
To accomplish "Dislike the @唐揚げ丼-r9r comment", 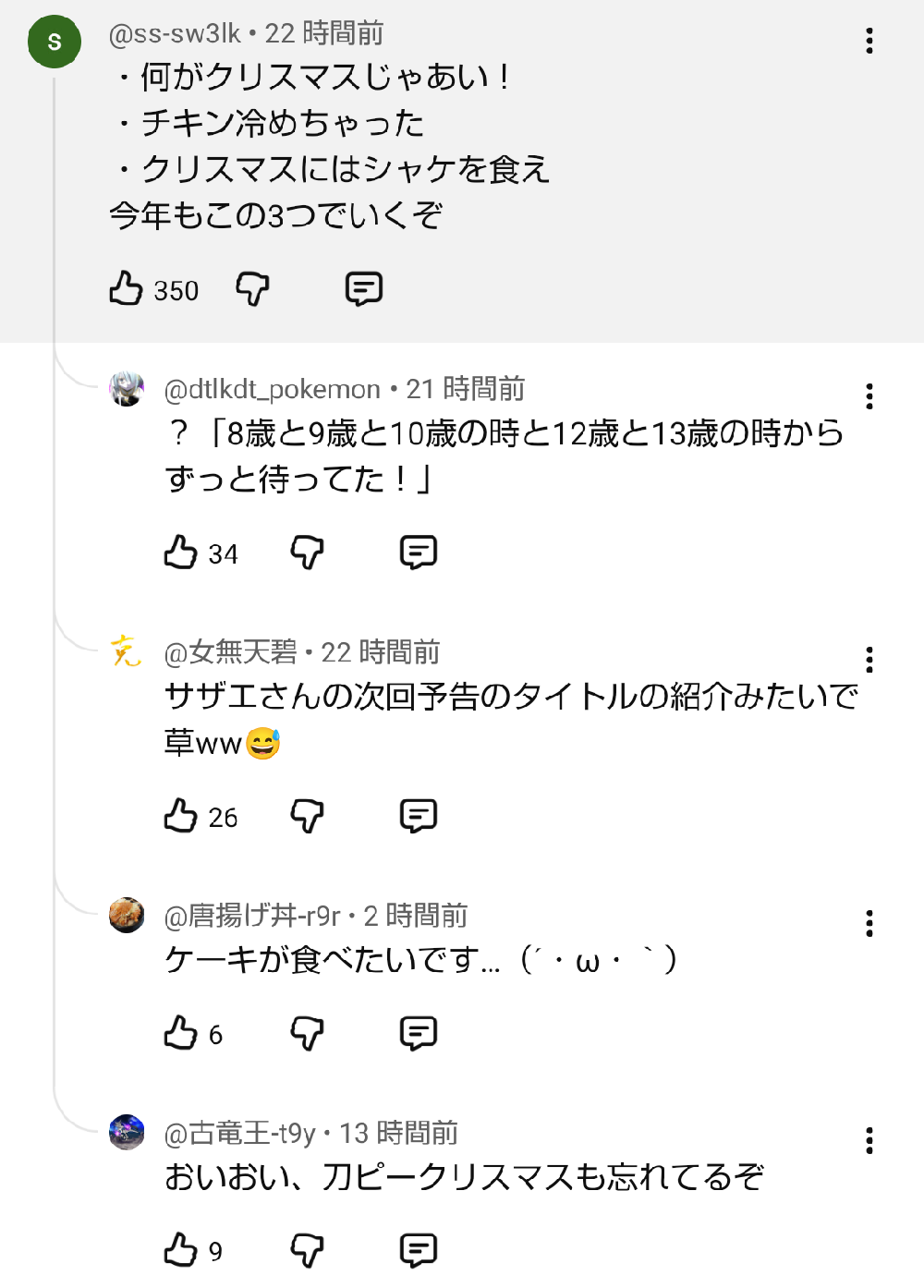I will [x=307, y=1033].
